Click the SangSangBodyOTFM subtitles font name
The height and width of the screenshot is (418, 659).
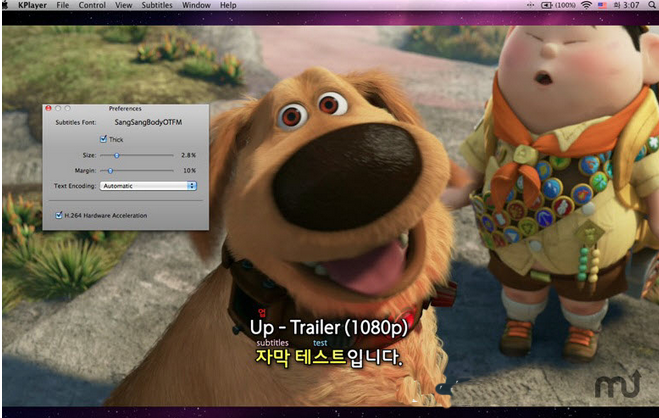tap(148, 122)
